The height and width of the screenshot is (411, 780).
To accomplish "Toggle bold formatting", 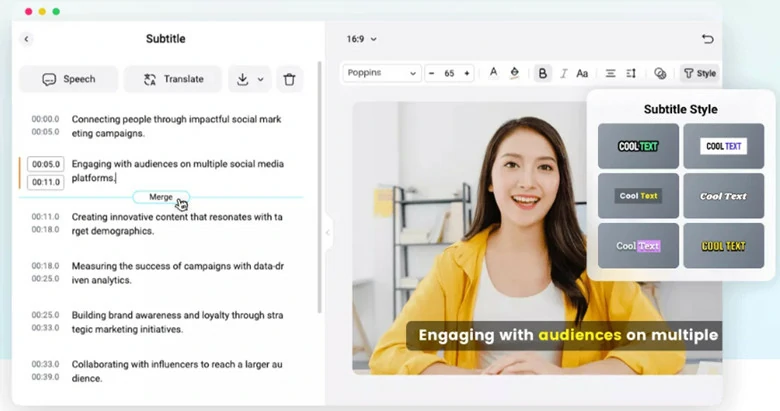I will tap(543, 73).
